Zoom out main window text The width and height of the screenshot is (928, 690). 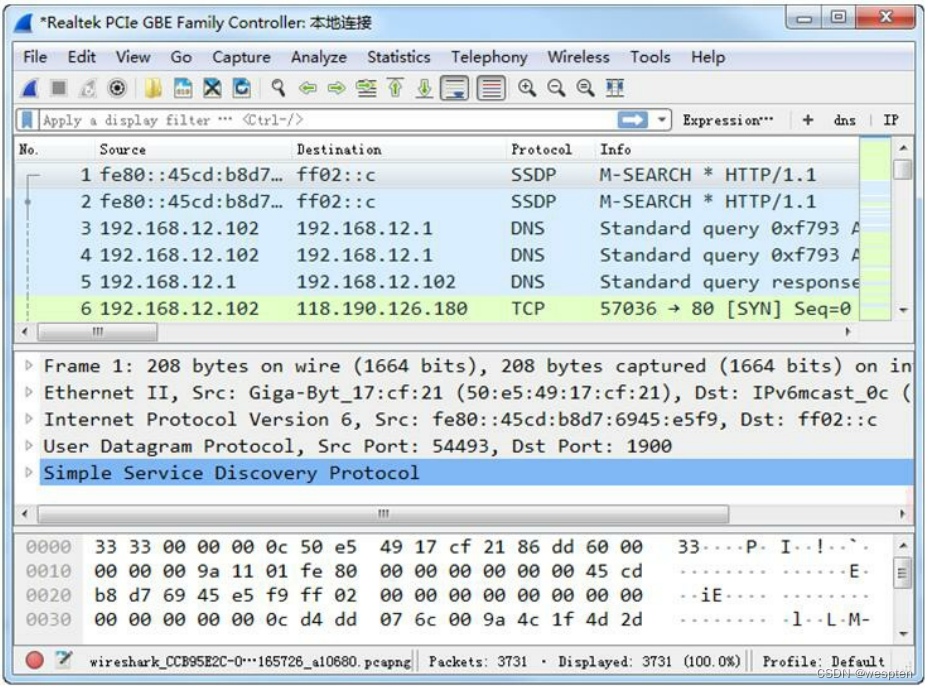click(x=556, y=88)
